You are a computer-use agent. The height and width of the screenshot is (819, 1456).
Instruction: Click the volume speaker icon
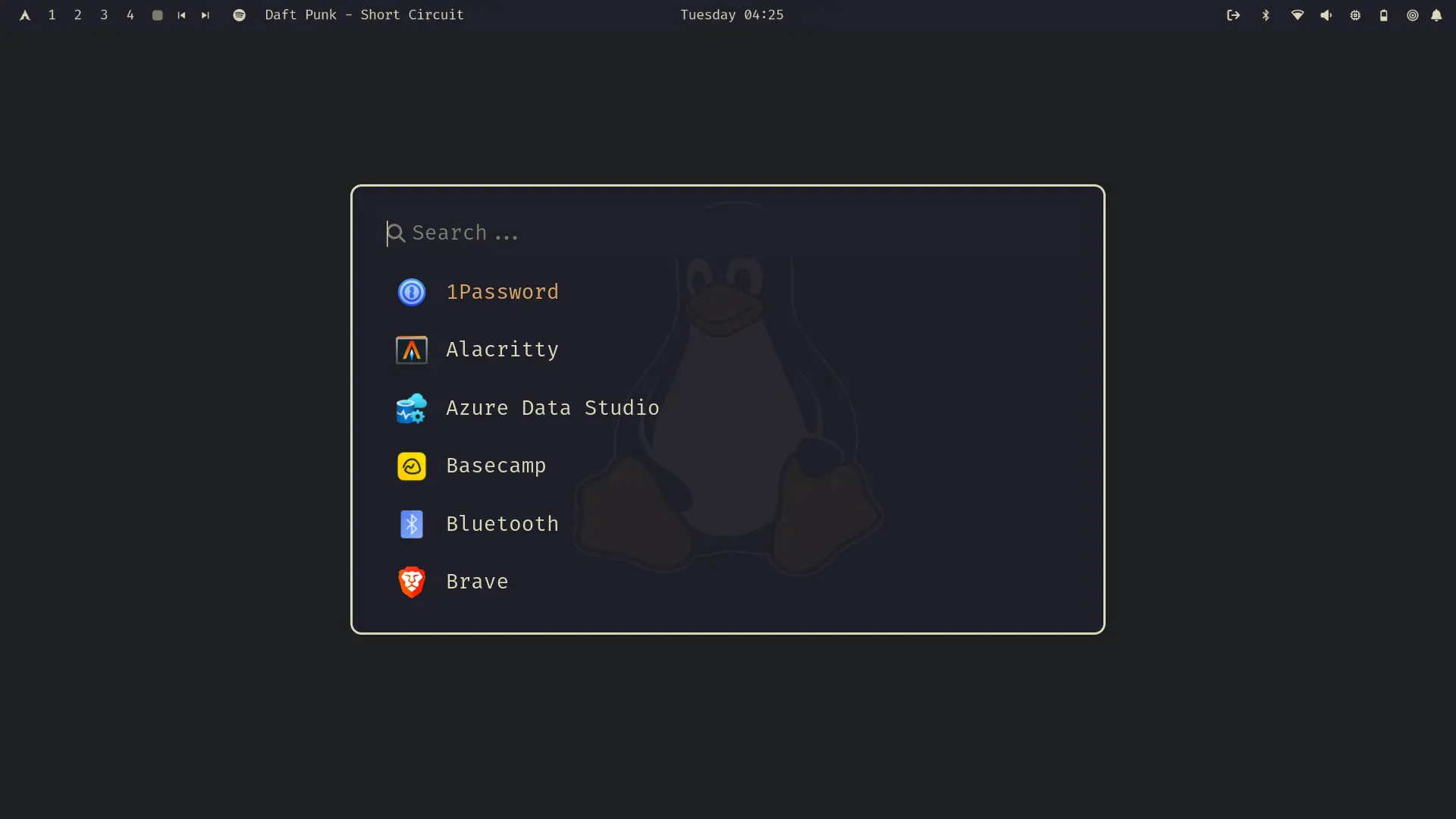(1326, 15)
